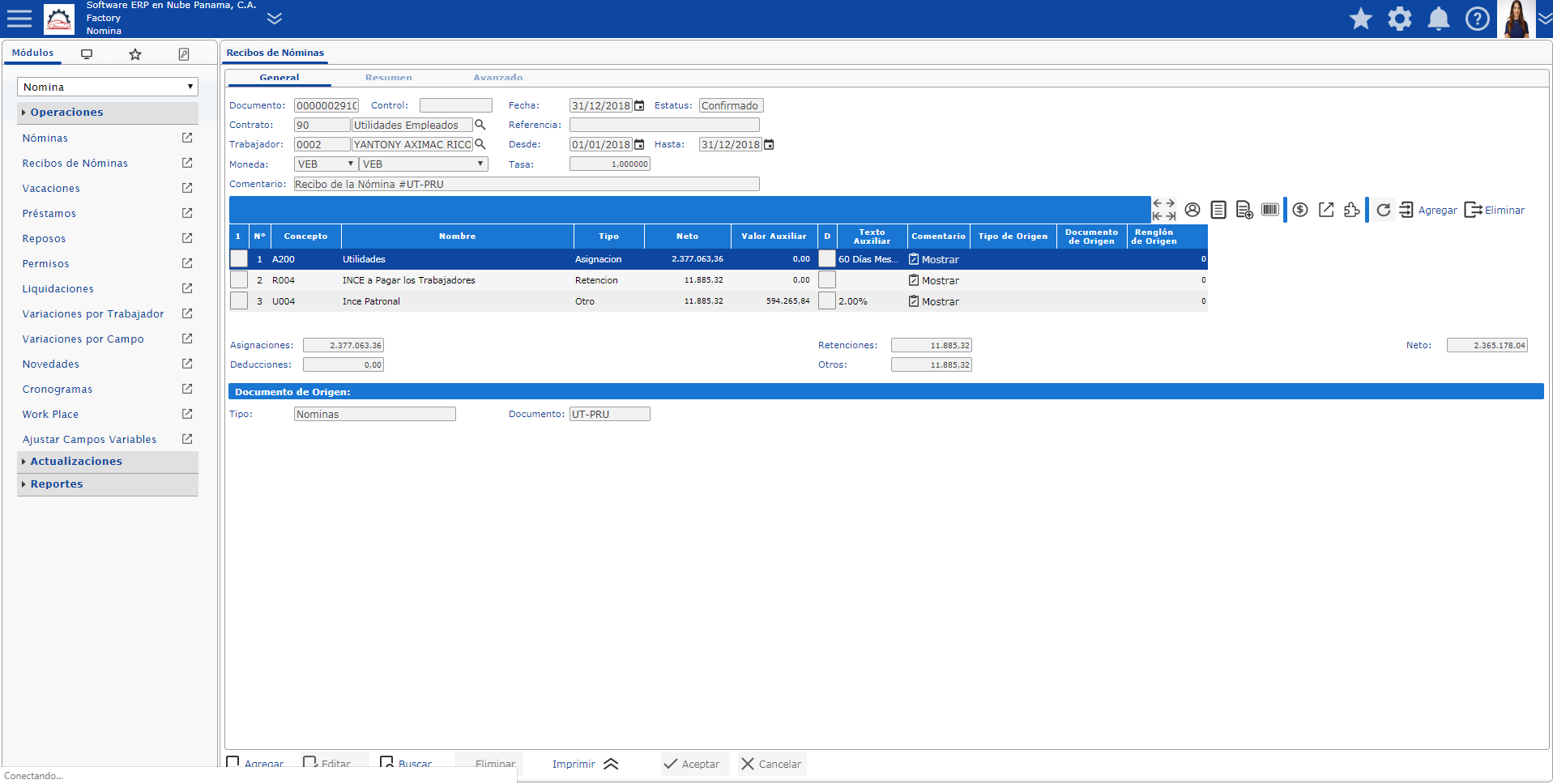Click Agregar in the grid toolbar

click(x=1428, y=210)
